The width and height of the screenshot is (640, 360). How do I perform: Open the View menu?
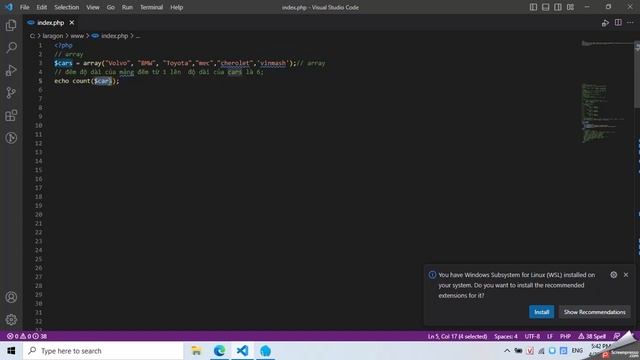93,7
